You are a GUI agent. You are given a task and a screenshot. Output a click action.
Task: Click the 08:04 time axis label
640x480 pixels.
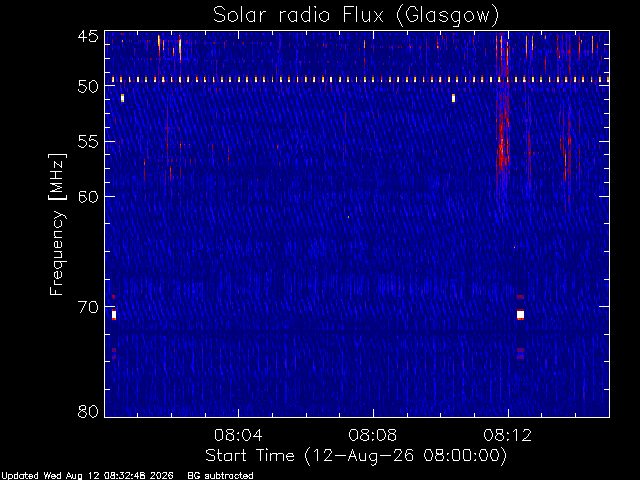(x=238, y=435)
